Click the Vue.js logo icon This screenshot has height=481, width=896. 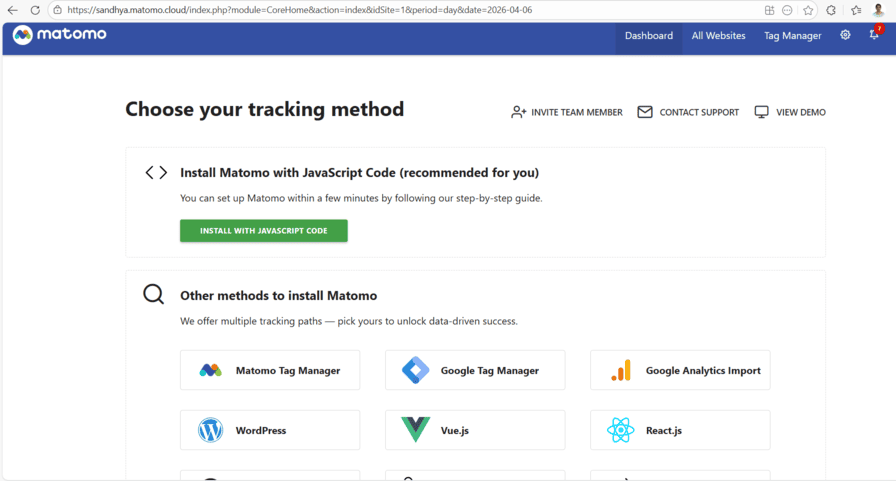(x=415, y=430)
